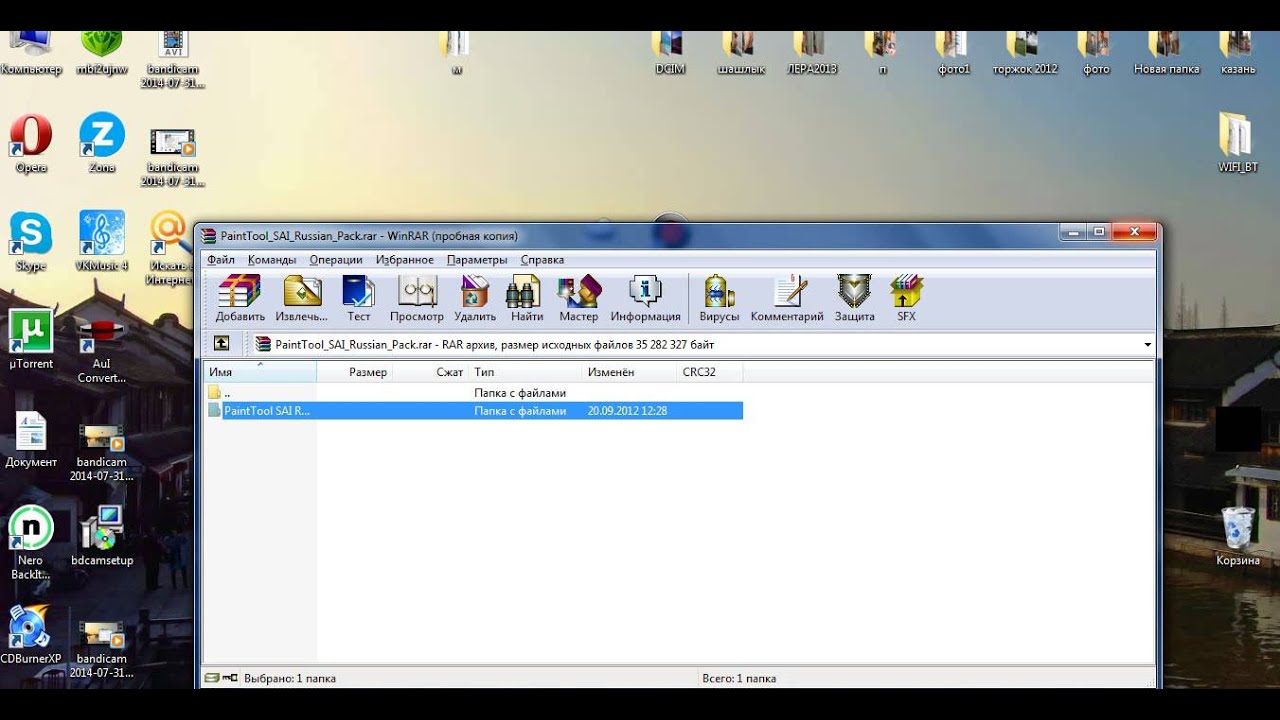Open the шашлык desktop folder
Screen dimensions: 1280x720
click(x=741, y=54)
